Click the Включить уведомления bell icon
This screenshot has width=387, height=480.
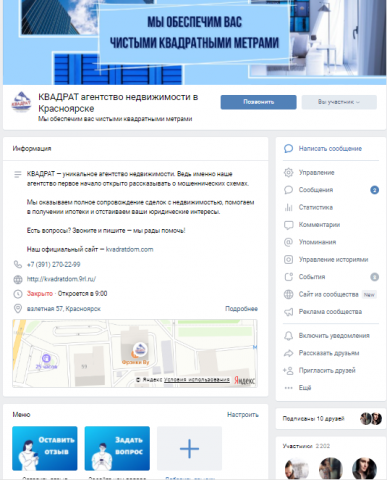tap(288, 336)
